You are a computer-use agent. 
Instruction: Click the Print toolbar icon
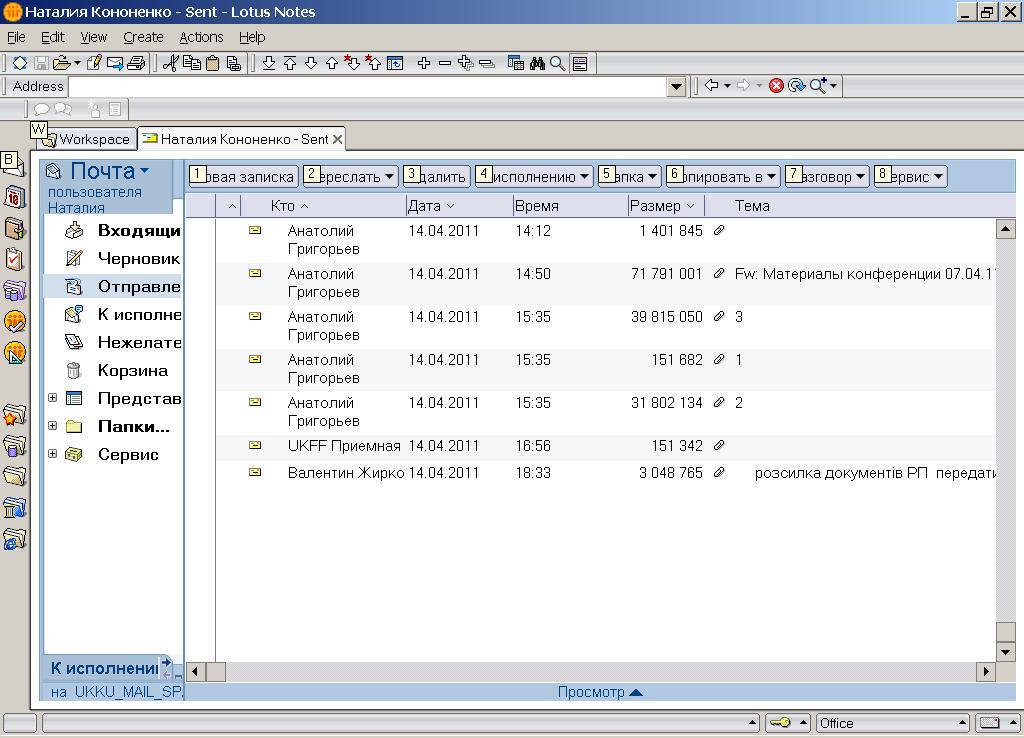click(136, 63)
